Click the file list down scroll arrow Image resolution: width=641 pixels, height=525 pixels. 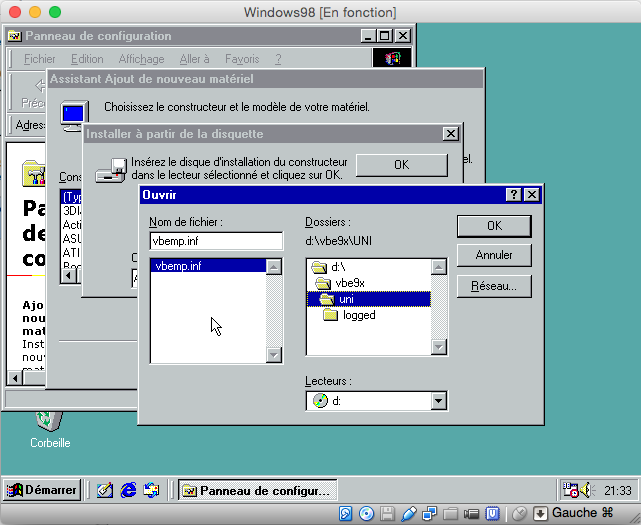click(x=273, y=354)
